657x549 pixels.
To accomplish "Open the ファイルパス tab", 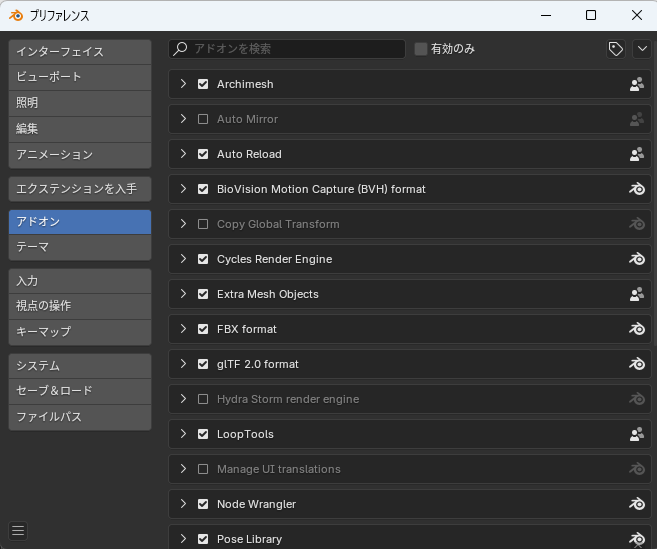I will tap(80, 417).
